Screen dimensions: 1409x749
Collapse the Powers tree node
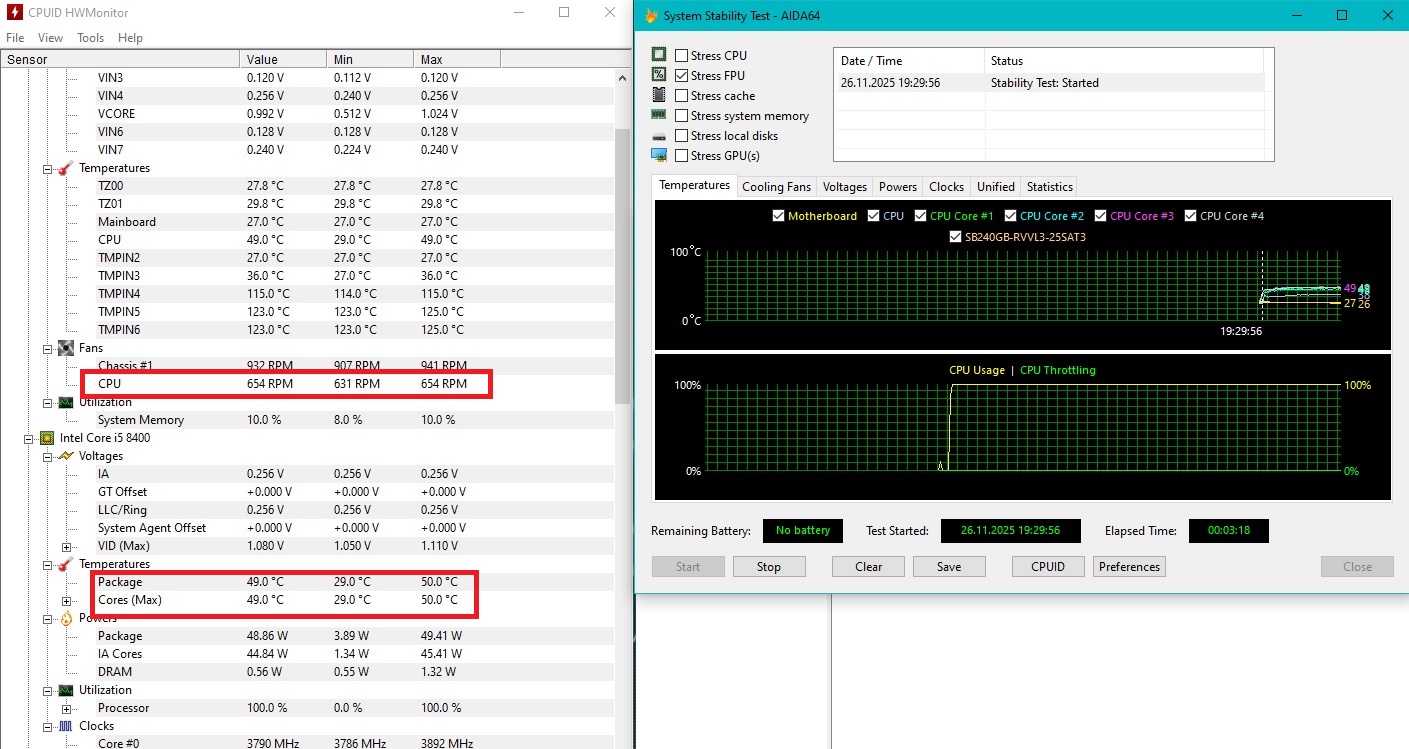(x=48, y=618)
